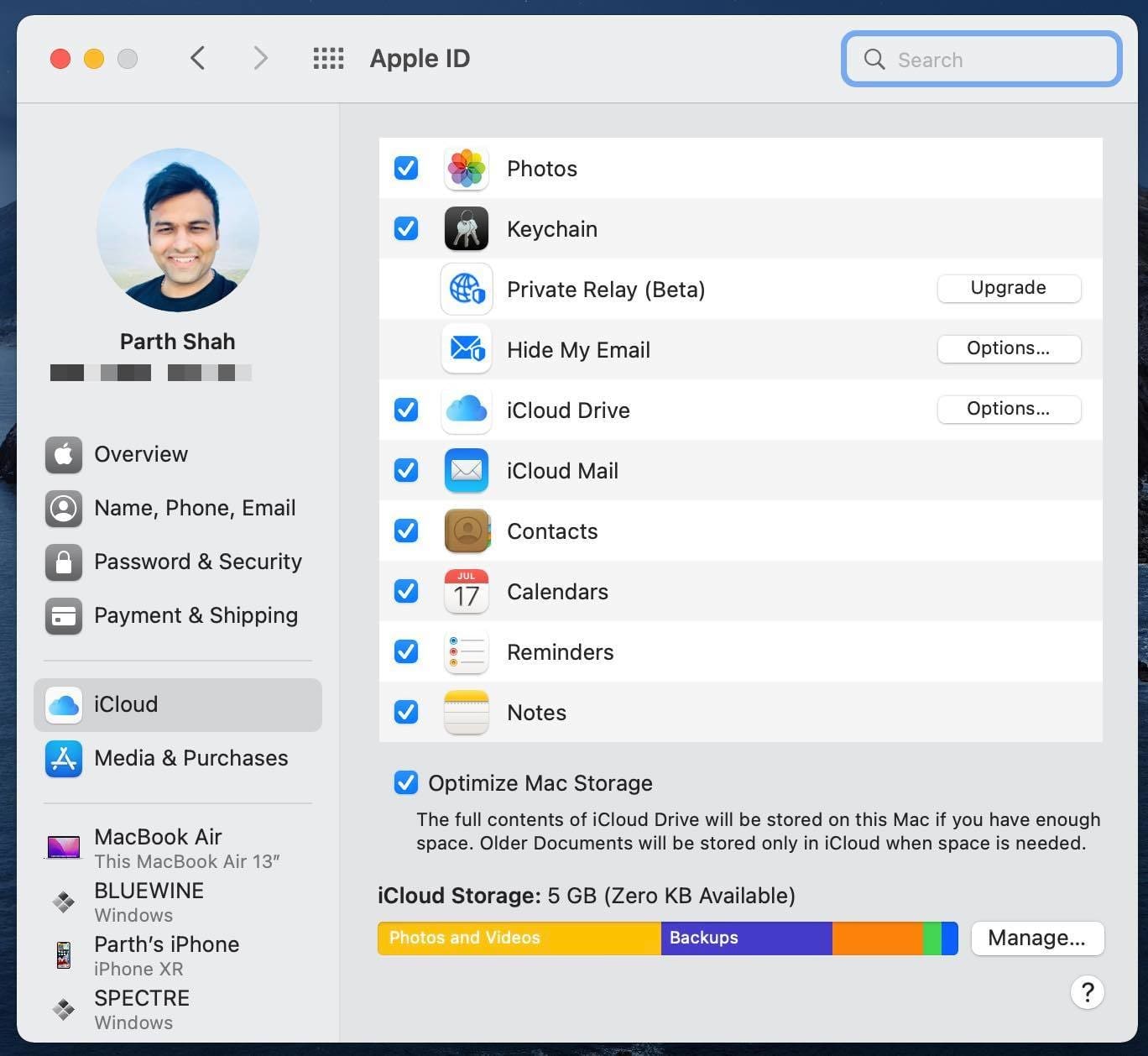Click the Hide My Email envelope icon
The width and height of the screenshot is (1148, 1056).
[467, 350]
